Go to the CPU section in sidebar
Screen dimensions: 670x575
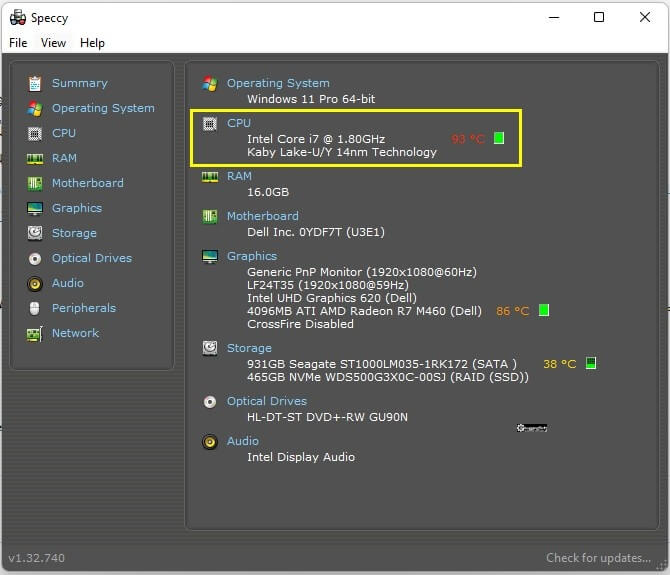pyautogui.click(x=64, y=133)
